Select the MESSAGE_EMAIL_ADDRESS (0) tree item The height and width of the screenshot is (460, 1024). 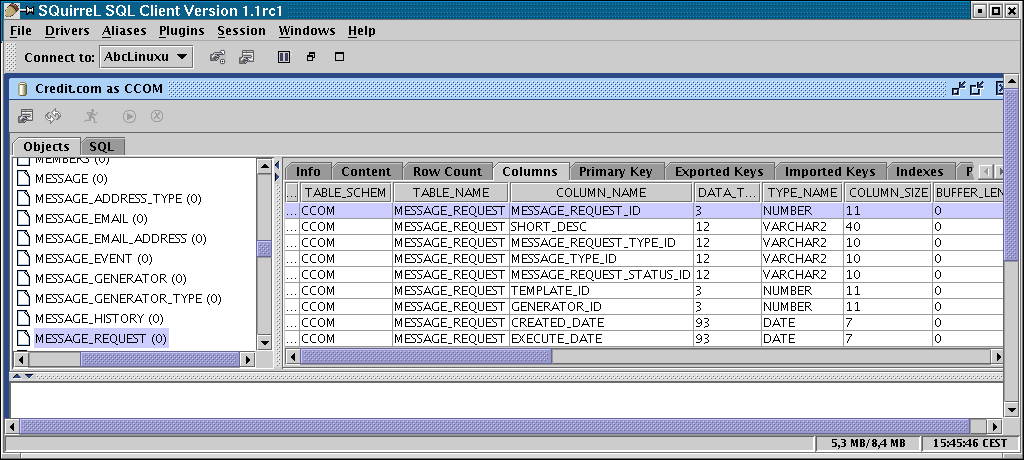click(x=120, y=238)
